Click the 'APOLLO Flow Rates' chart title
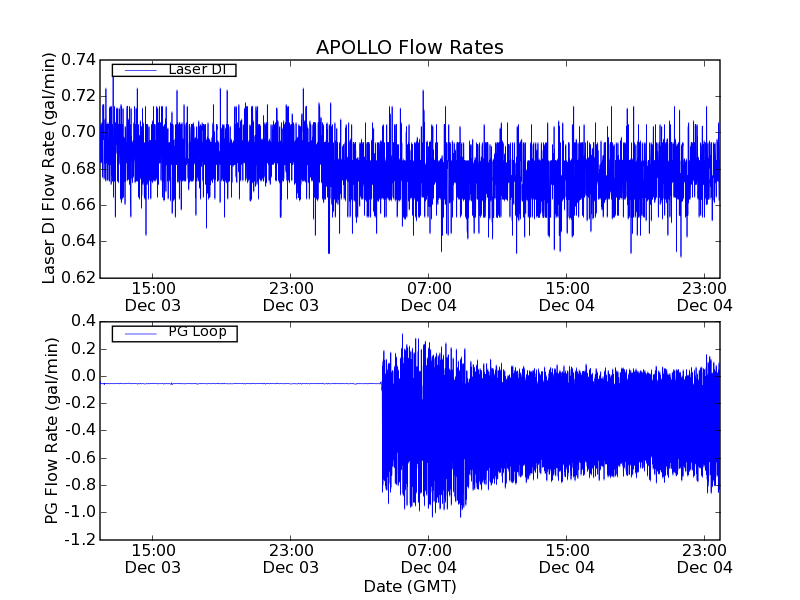The width and height of the screenshot is (800, 600). (x=410, y=47)
